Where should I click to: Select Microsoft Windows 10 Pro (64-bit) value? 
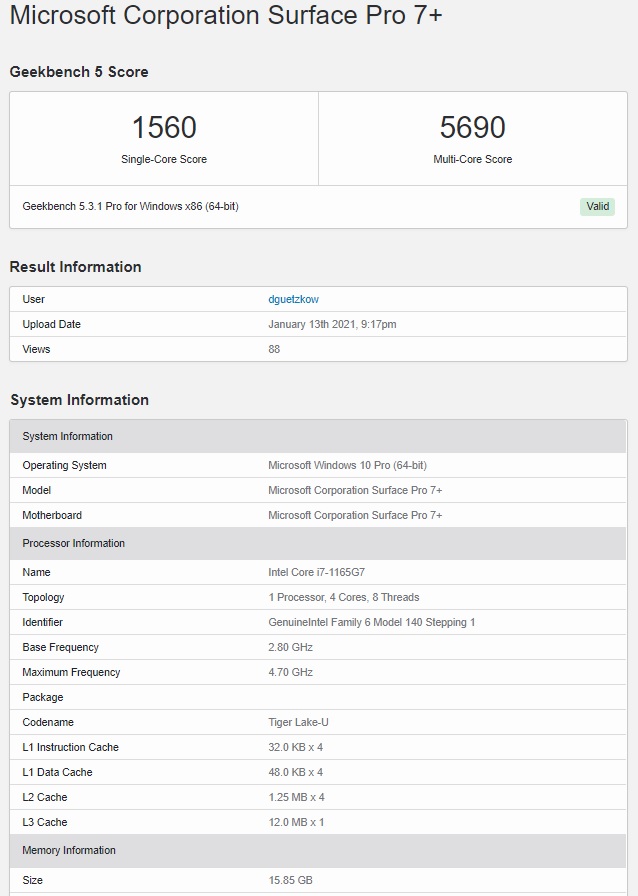(348, 465)
